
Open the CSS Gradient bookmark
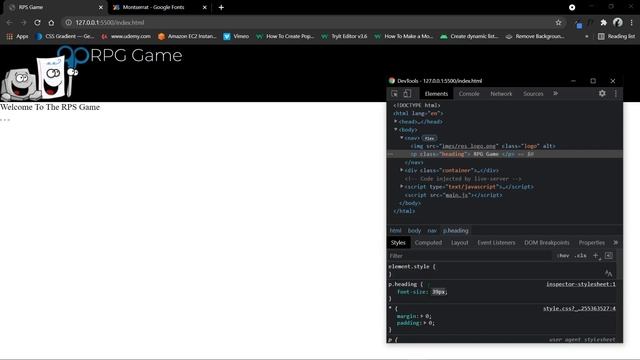(x=65, y=36)
